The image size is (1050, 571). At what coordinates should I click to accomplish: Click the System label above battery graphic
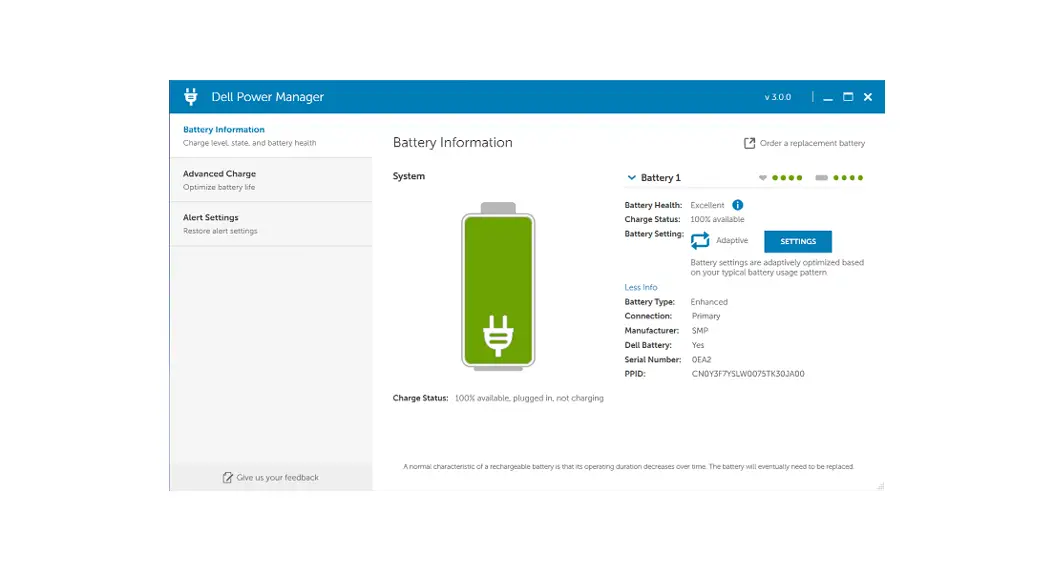pyautogui.click(x=408, y=176)
